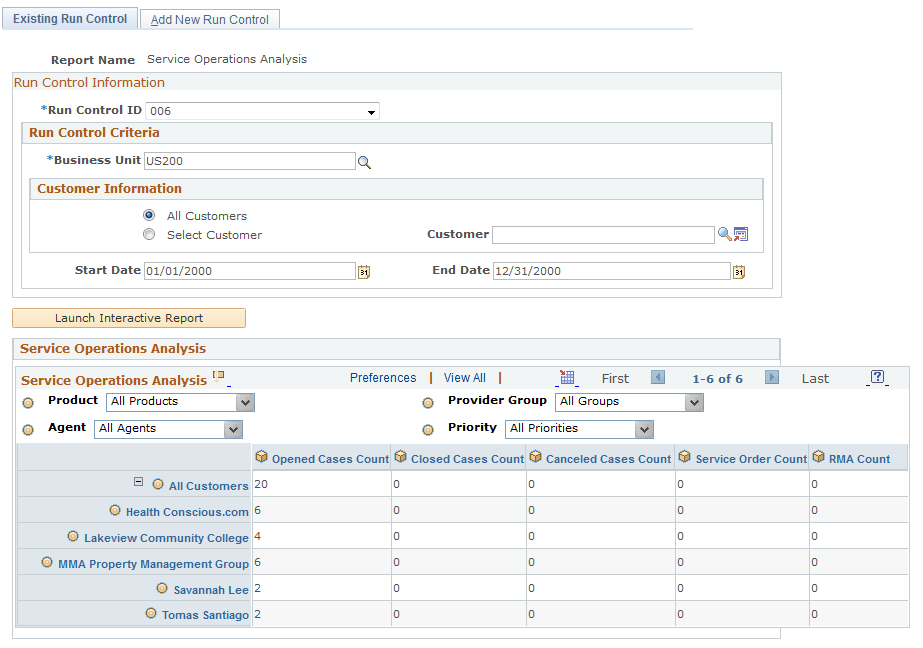Open the Customer lookup magnifier

[x=724, y=234]
